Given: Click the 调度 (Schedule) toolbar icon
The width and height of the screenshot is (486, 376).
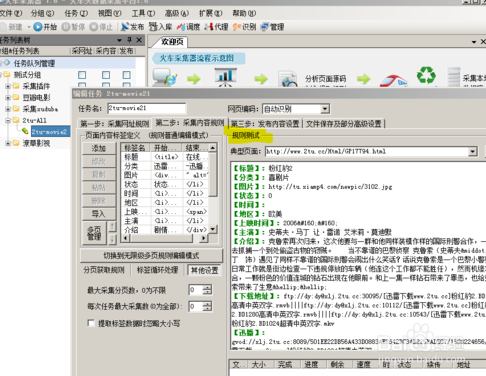Looking at the screenshot, I should 180,27.
